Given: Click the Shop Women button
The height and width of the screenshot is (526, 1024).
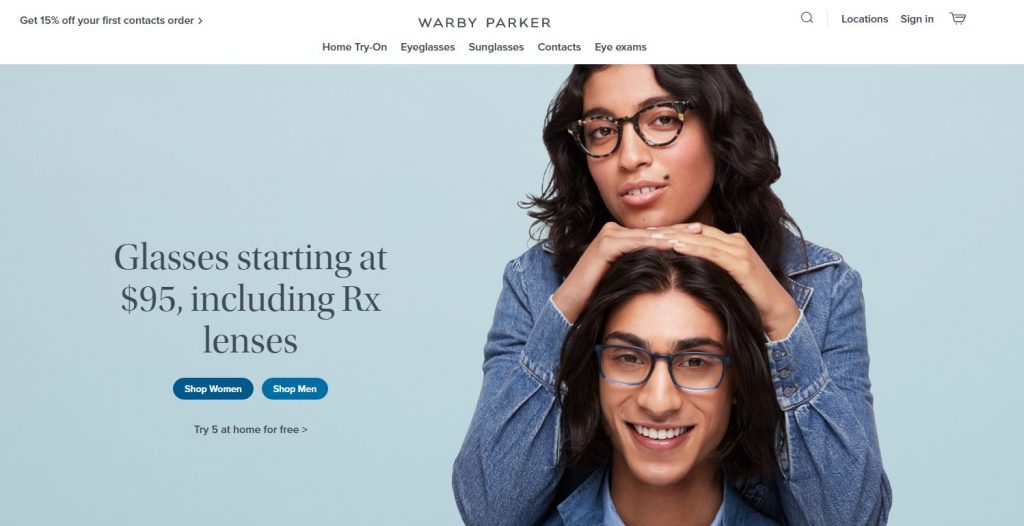Looking at the screenshot, I should click(x=213, y=389).
